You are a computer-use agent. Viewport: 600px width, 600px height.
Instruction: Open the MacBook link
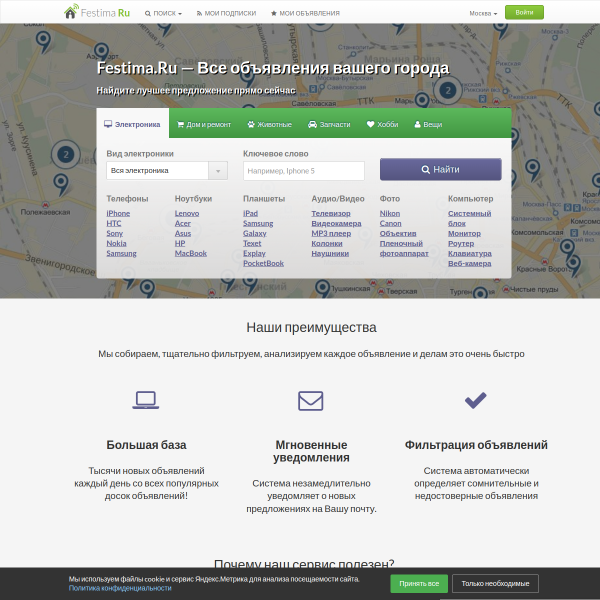191,253
